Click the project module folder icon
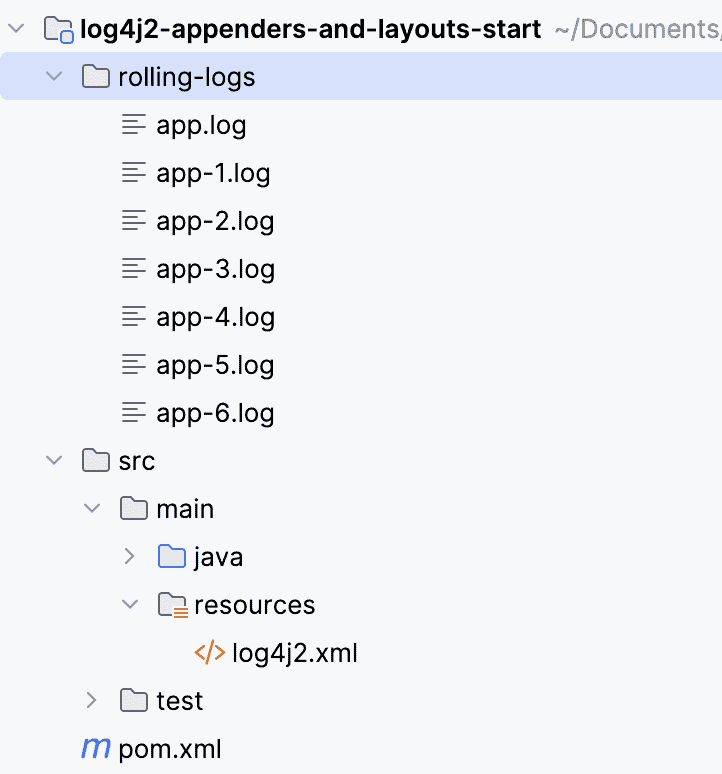 tap(58, 30)
